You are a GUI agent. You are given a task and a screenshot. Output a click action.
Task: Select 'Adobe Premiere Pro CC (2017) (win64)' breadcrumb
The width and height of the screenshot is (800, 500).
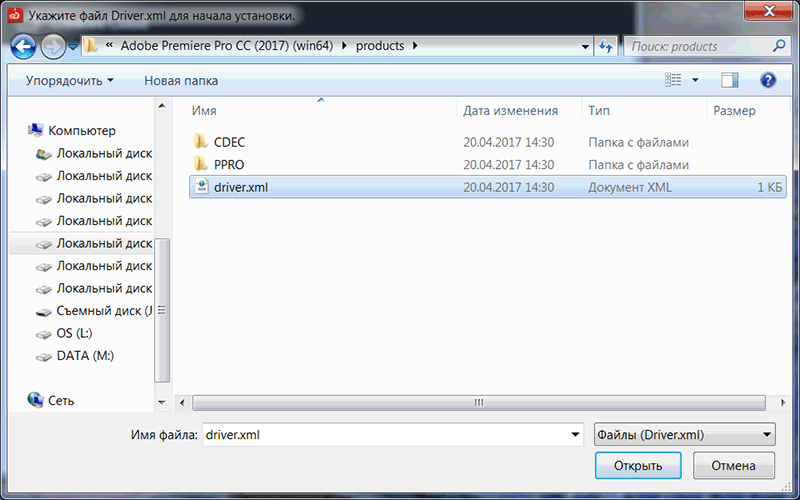tap(227, 46)
